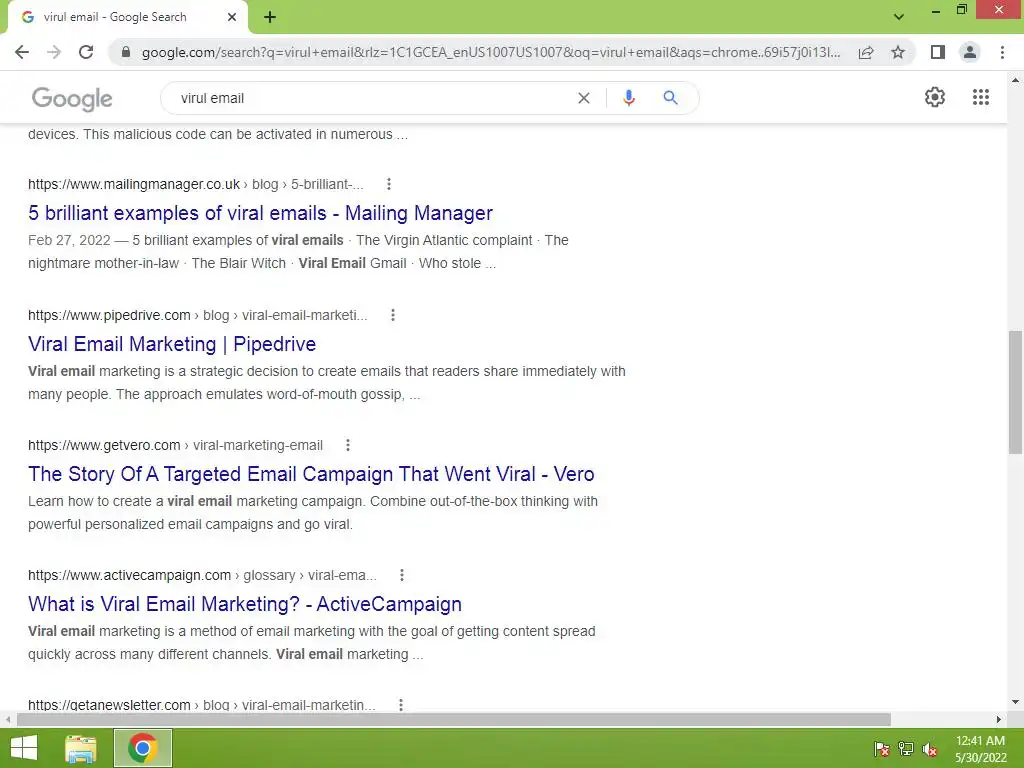Click the pipedrive.com URL breadcrumb
The width and height of the screenshot is (1024, 768).
[x=197, y=315]
